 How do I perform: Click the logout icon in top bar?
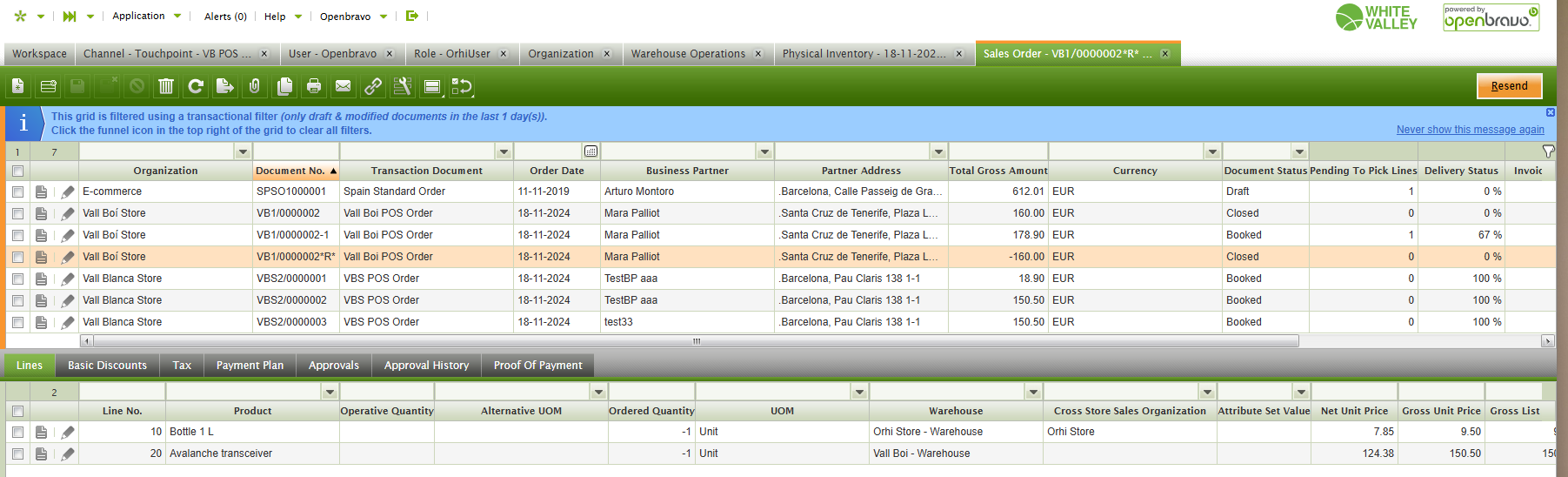(x=412, y=16)
